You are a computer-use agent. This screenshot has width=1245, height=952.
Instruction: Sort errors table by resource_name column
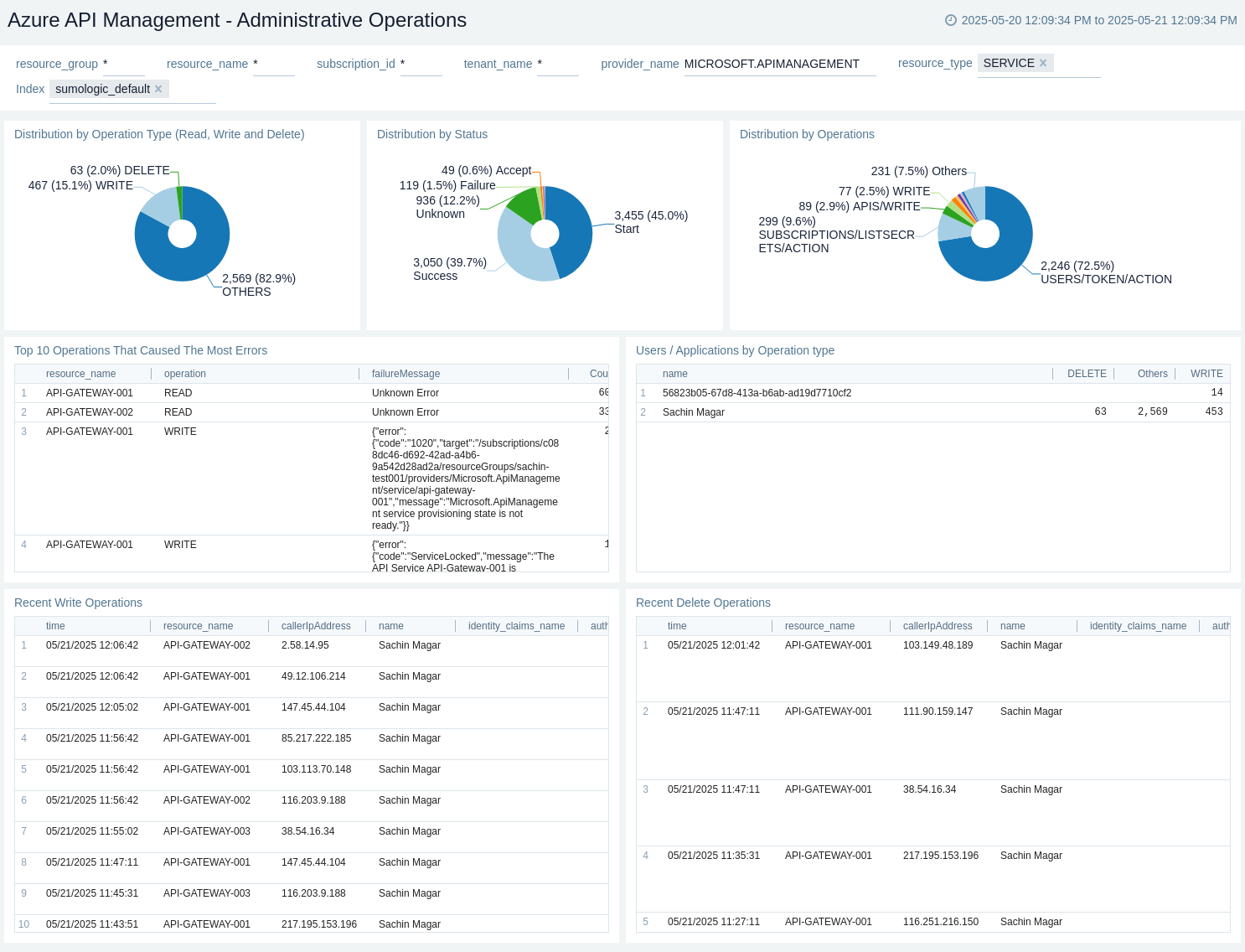click(81, 374)
